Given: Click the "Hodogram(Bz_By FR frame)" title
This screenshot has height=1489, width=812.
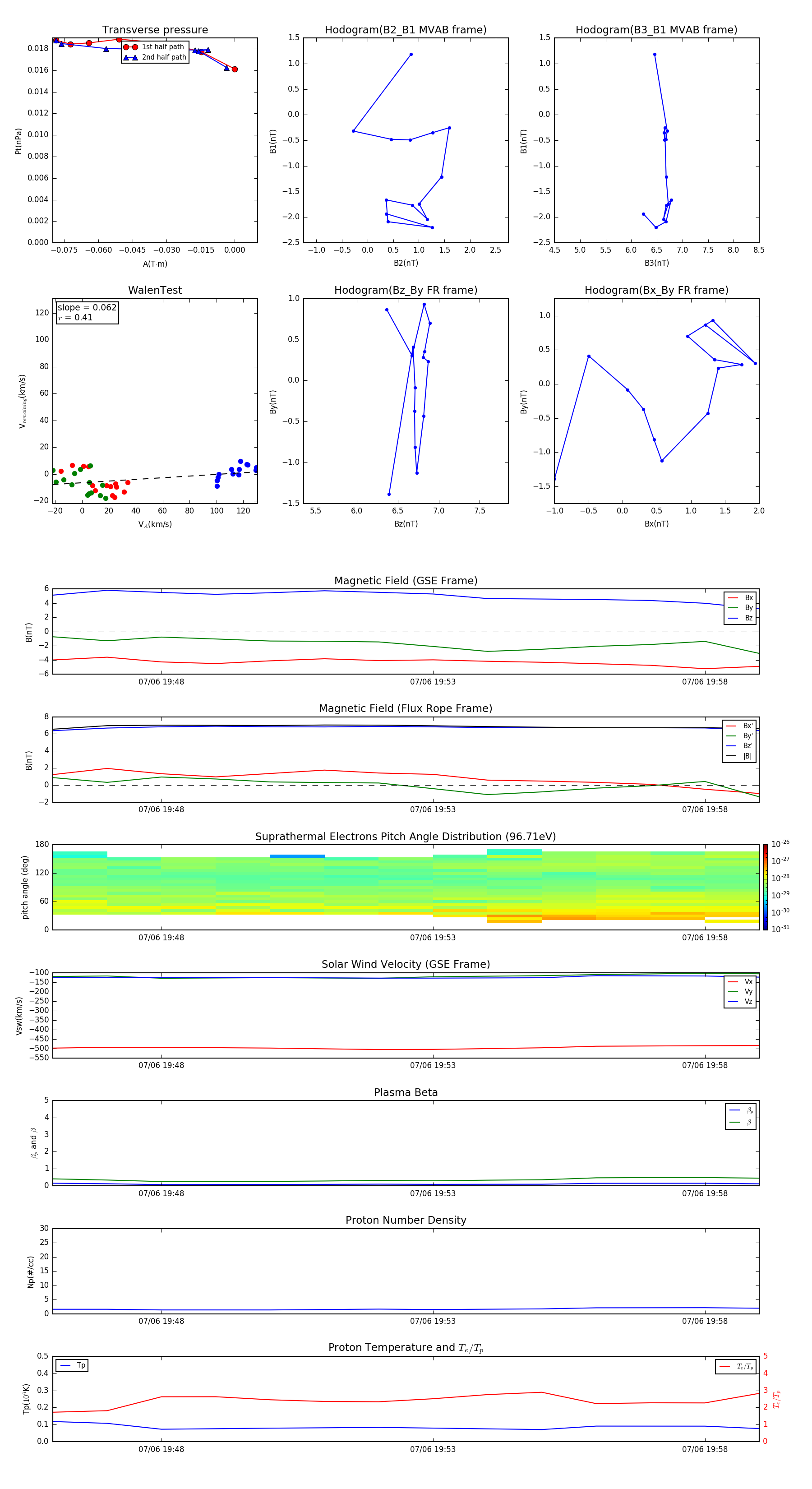Looking at the screenshot, I should tap(406, 290).
